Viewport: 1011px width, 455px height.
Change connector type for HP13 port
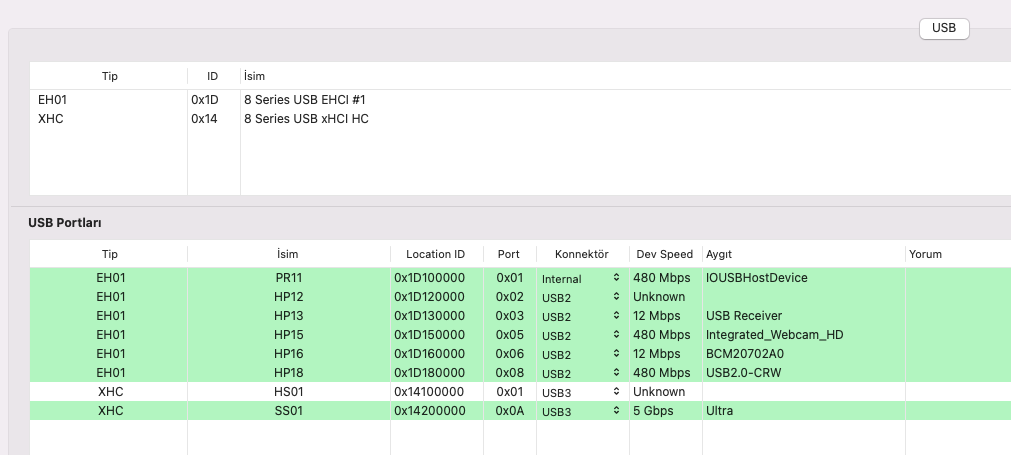pos(582,316)
